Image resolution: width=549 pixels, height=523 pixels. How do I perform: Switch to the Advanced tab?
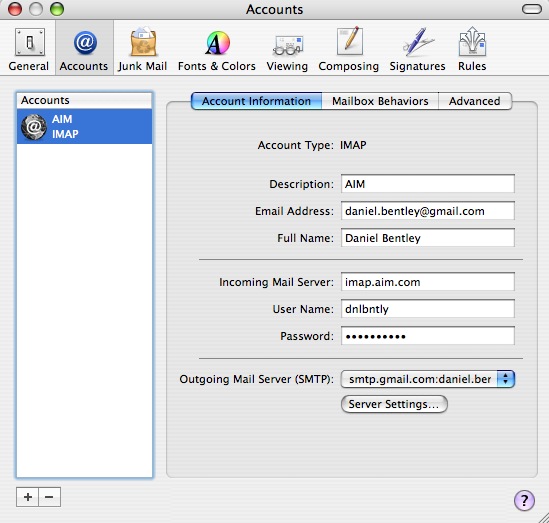point(475,101)
